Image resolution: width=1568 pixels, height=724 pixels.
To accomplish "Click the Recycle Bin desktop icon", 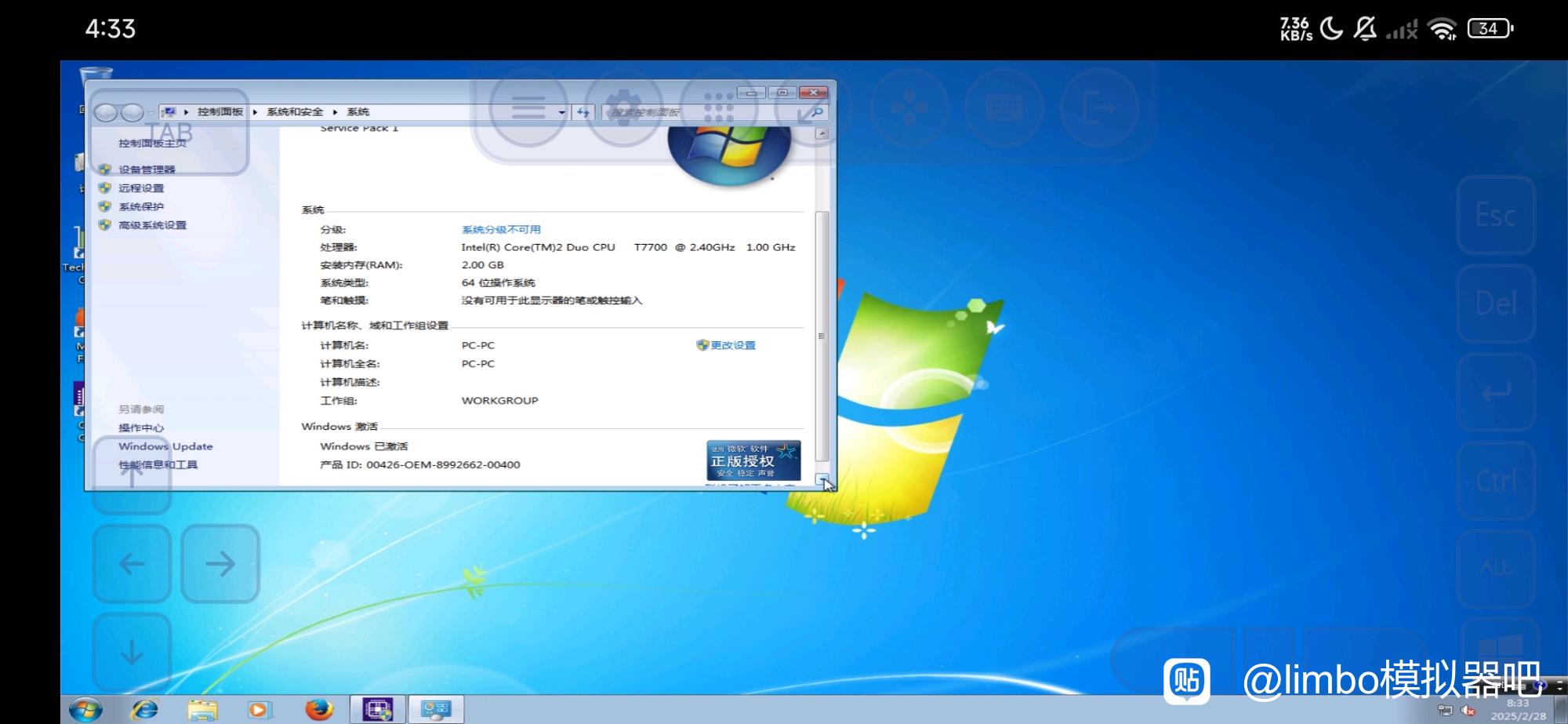I will point(95,75).
